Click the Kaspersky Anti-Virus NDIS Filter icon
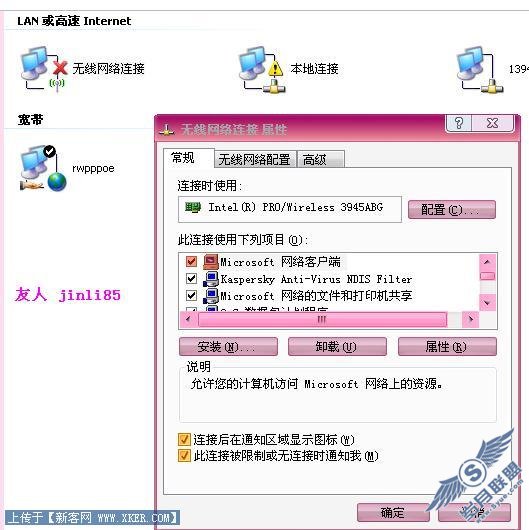529x530 pixels. point(211,279)
